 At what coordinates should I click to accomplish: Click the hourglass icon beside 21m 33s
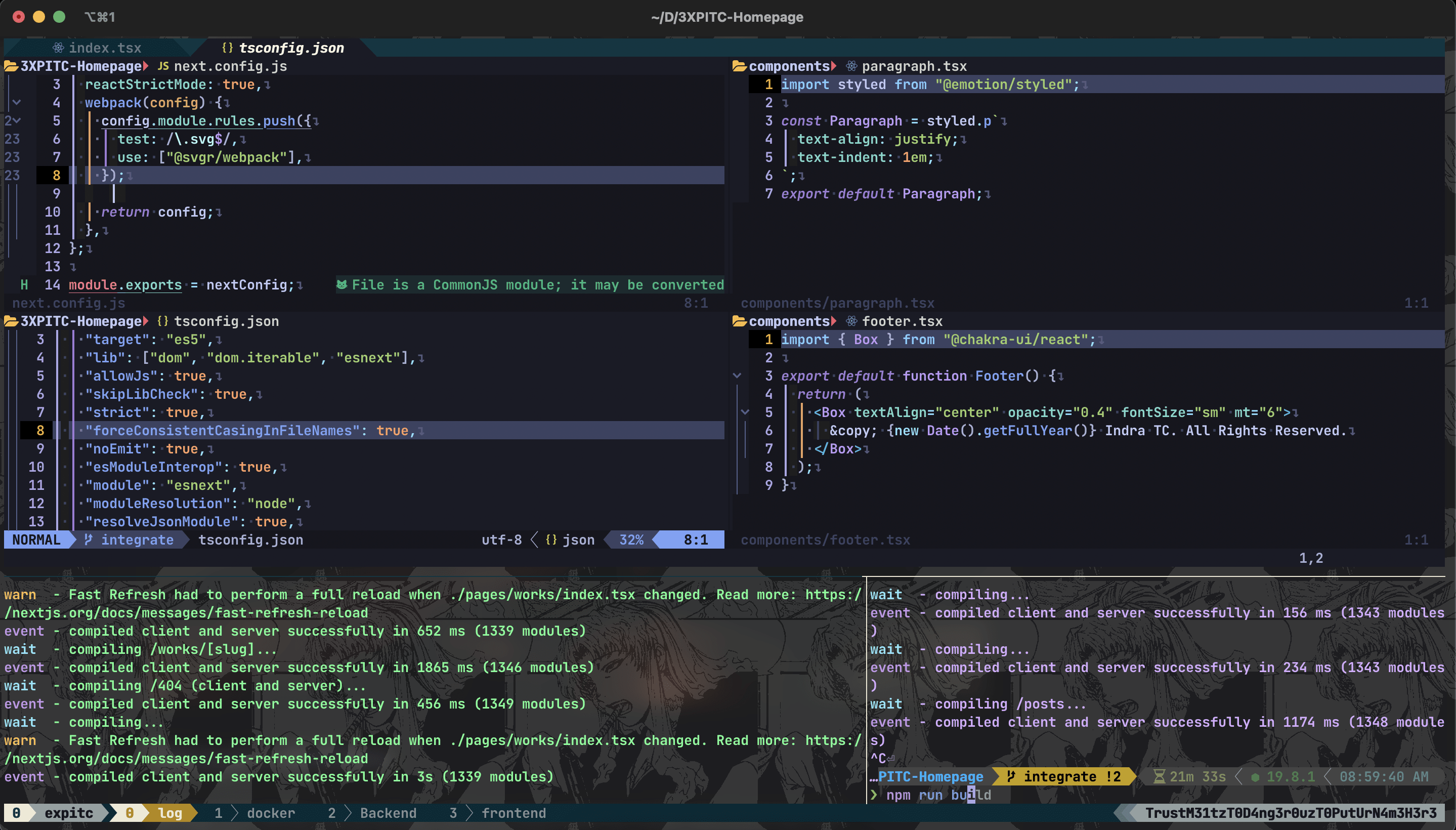pyautogui.click(x=1159, y=776)
